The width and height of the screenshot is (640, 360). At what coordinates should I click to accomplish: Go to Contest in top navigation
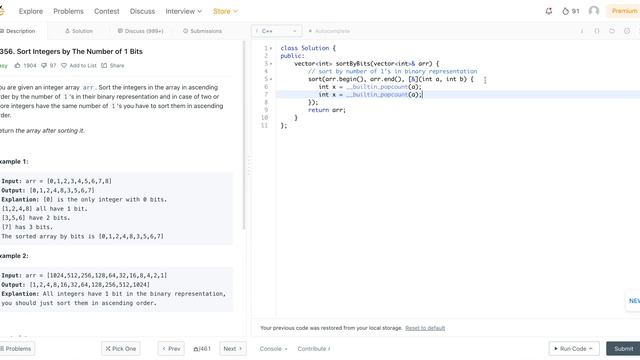(107, 11)
